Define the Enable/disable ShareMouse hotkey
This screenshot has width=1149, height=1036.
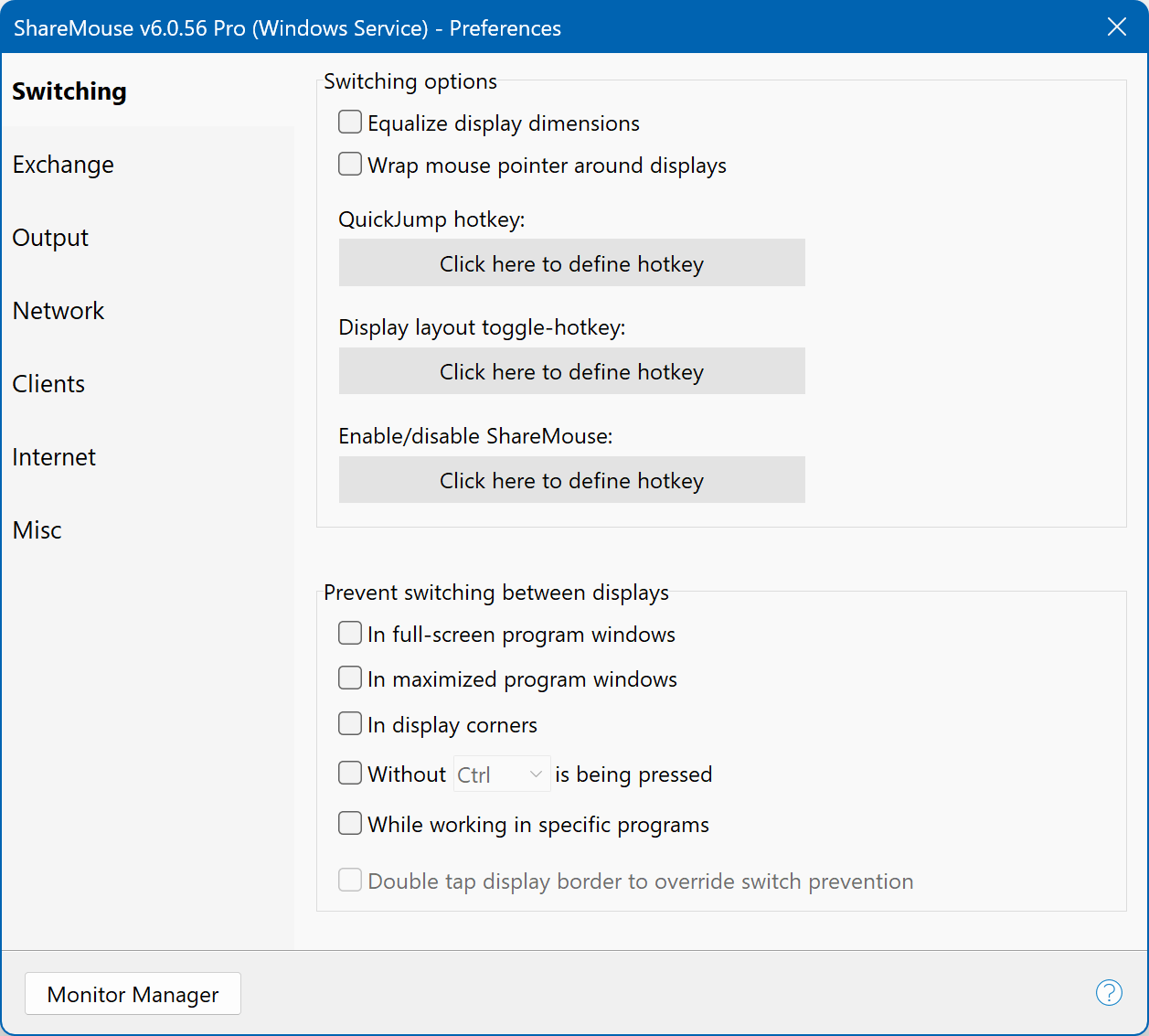coord(572,480)
